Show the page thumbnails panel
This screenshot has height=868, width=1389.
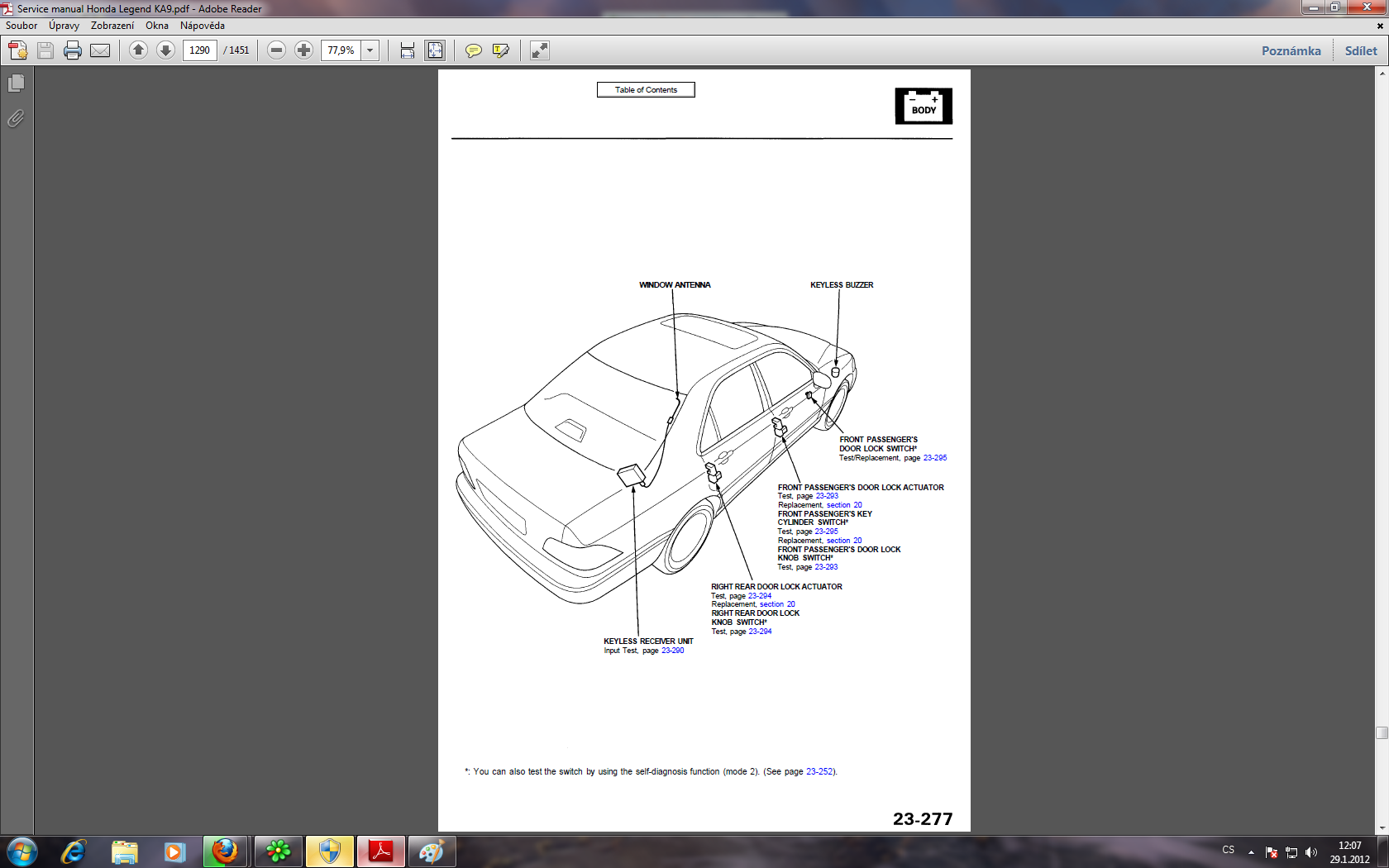click(16, 83)
